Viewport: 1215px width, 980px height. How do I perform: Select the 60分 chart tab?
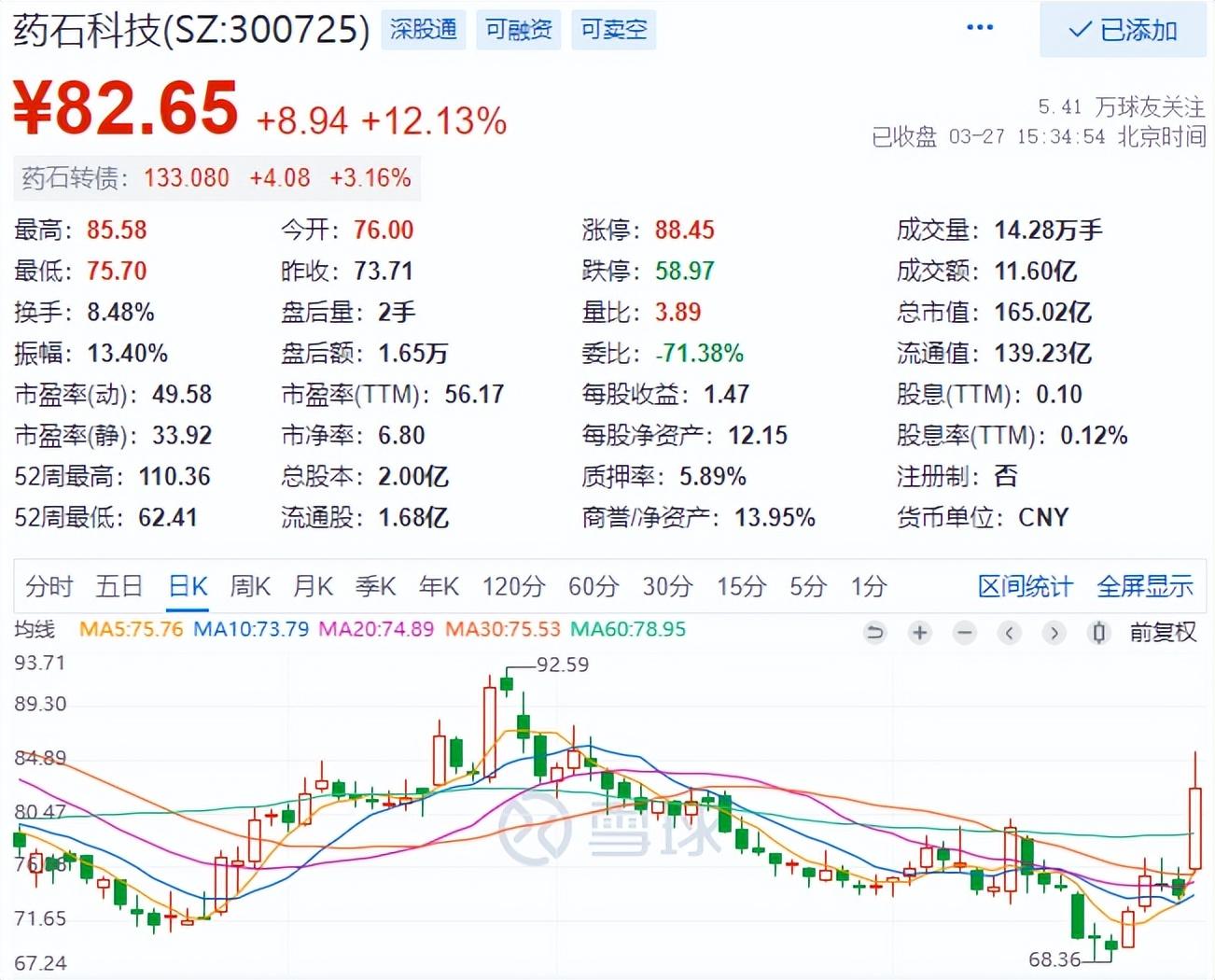[594, 586]
